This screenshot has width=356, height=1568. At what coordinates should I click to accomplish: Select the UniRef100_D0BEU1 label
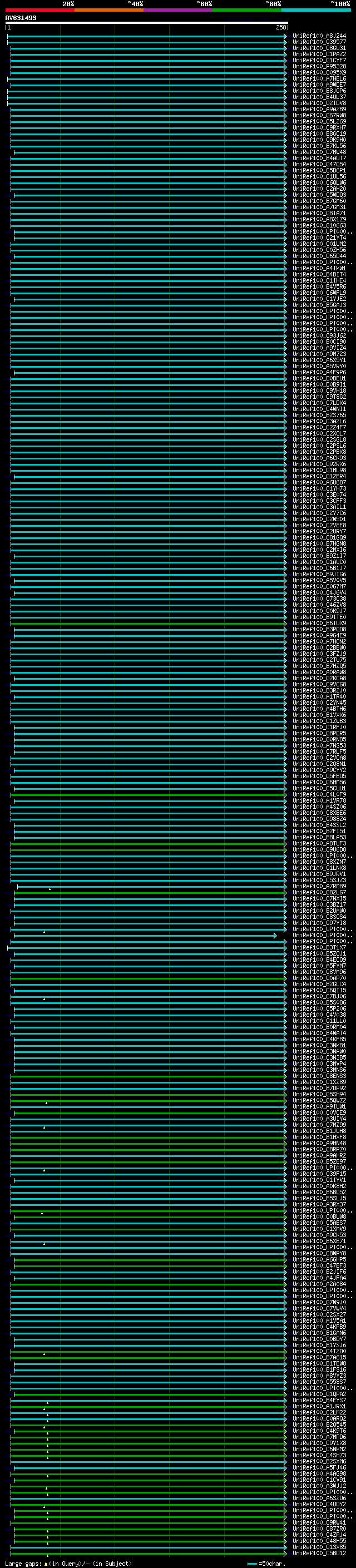(319, 378)
